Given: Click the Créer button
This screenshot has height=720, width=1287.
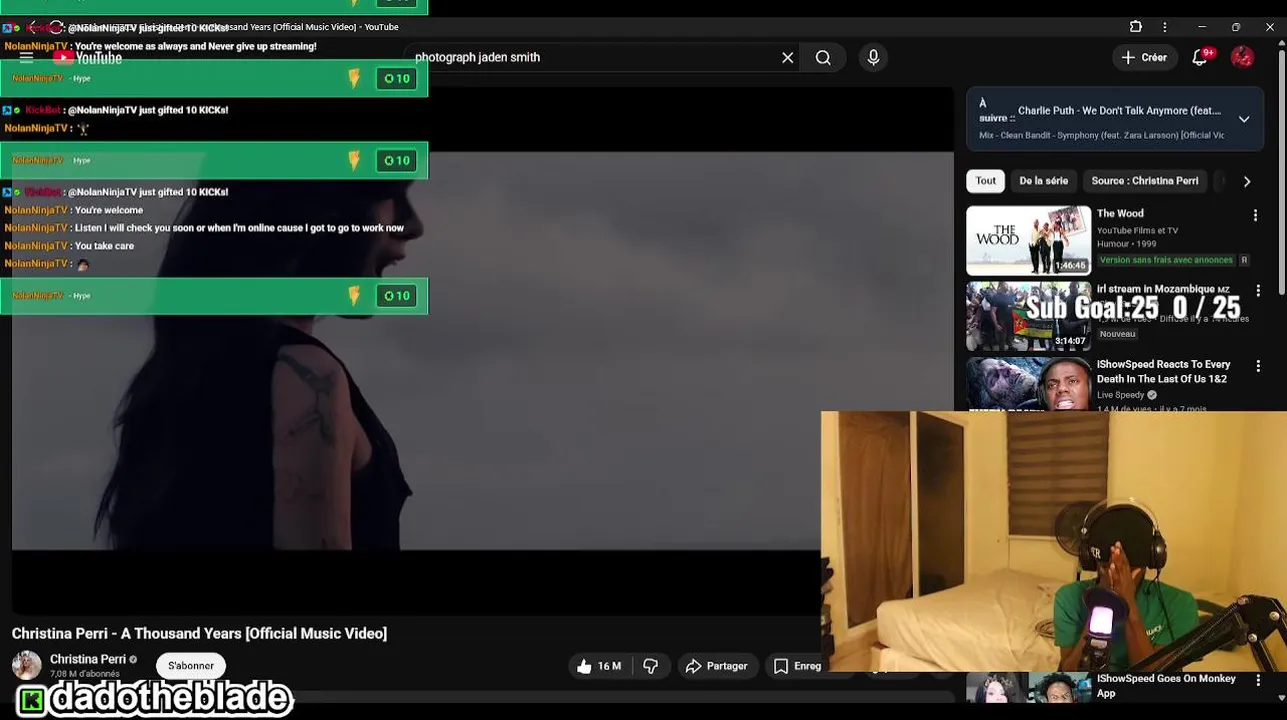Looking at the screenshot, I should coord(1144,58).
